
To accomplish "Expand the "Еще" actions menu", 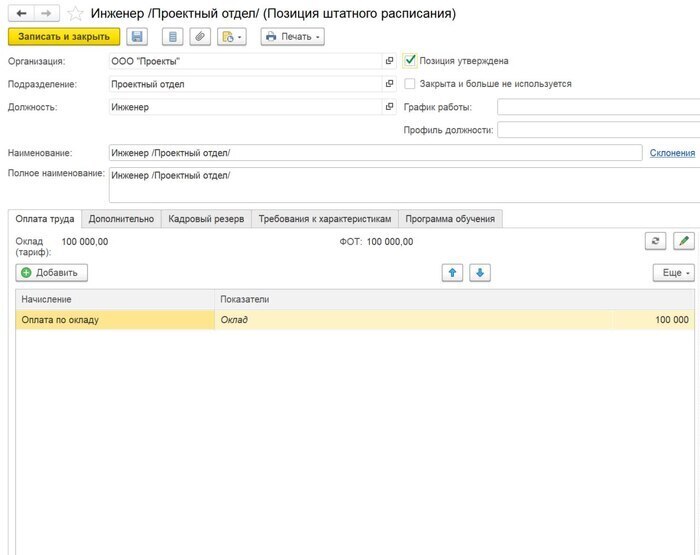I will click(x=673, y=273).
